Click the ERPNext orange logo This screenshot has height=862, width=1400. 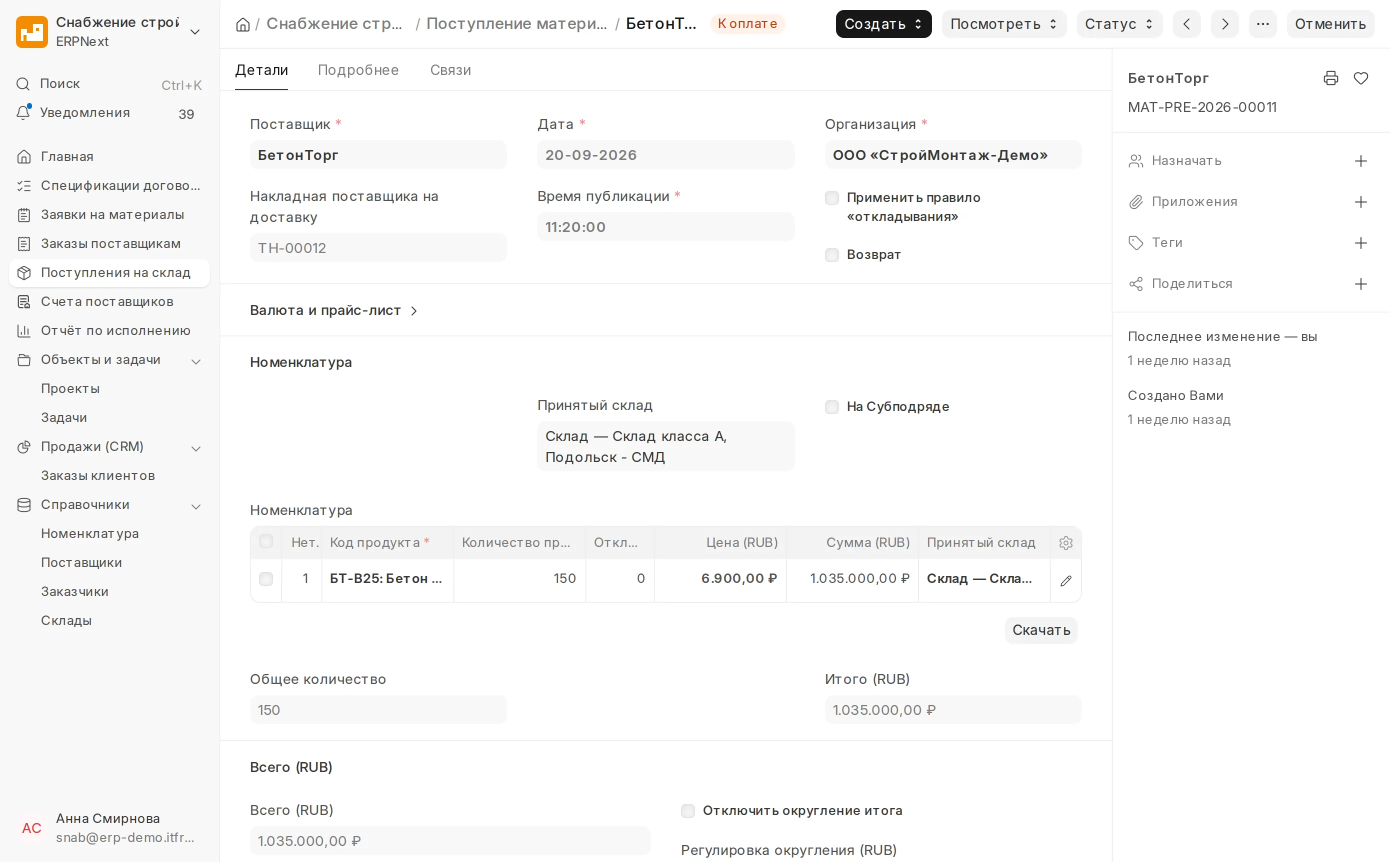(x=32, y=32)
